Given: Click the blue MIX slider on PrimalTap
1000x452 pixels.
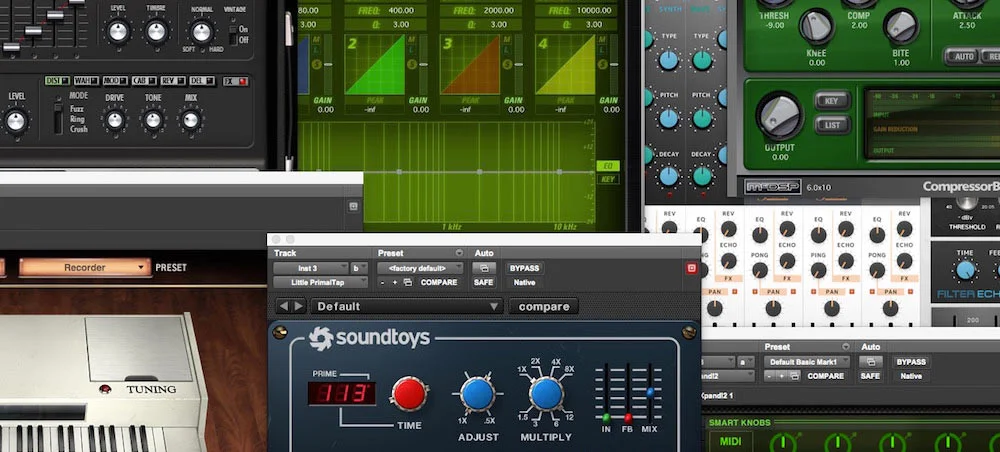Looking at the screenshot, I should click(x=650, y=393).
